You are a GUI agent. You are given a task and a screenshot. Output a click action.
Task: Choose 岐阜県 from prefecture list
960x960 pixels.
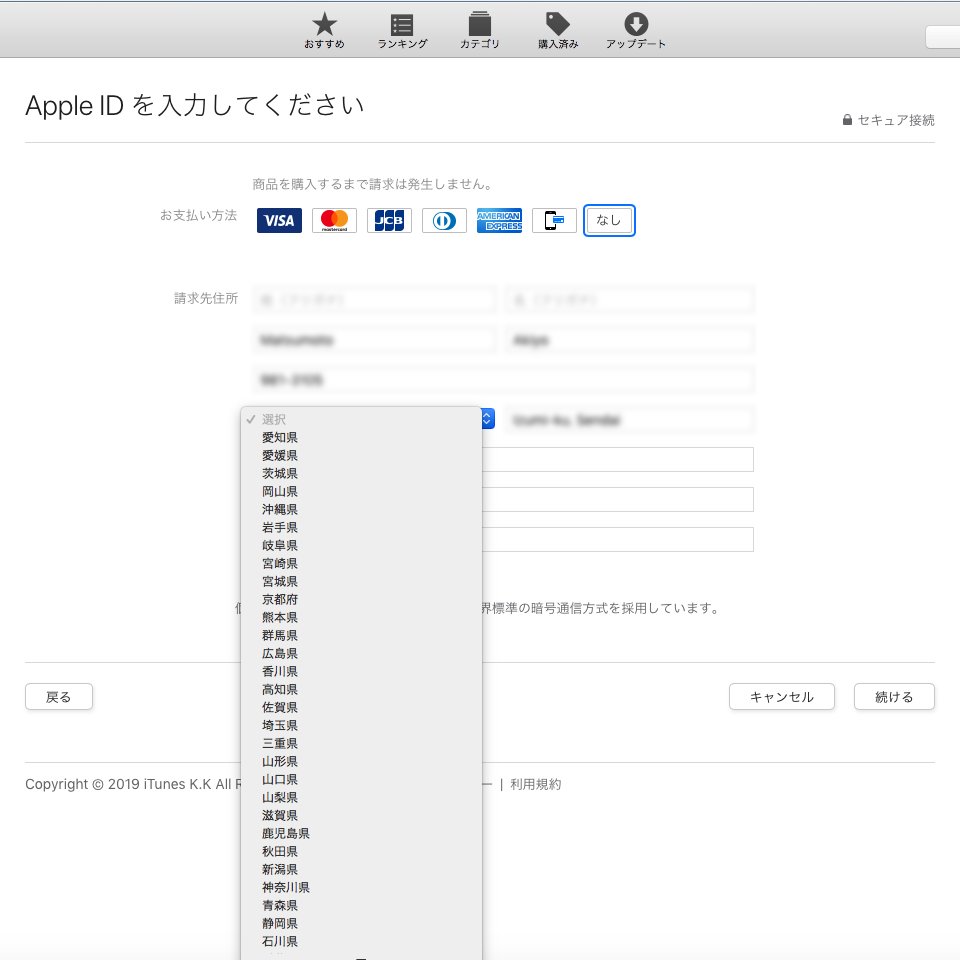pyautogui.click(x=361, y=546)
